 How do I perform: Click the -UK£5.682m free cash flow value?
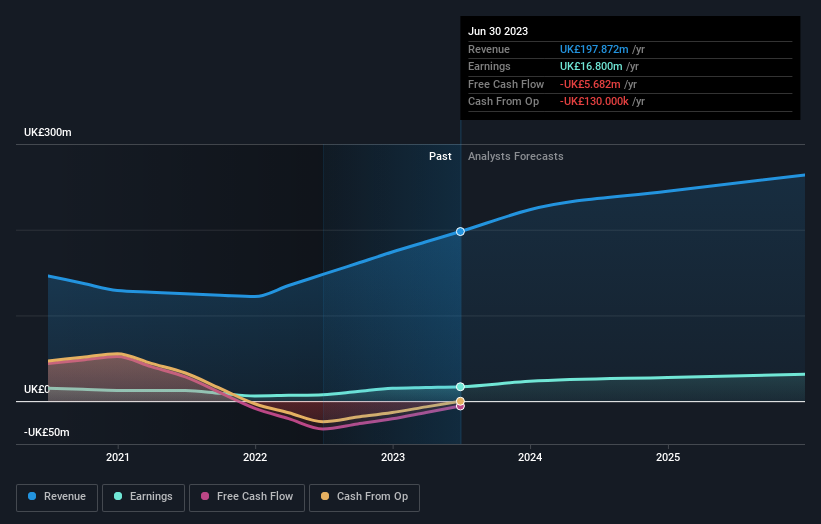(x=590, y=84)
